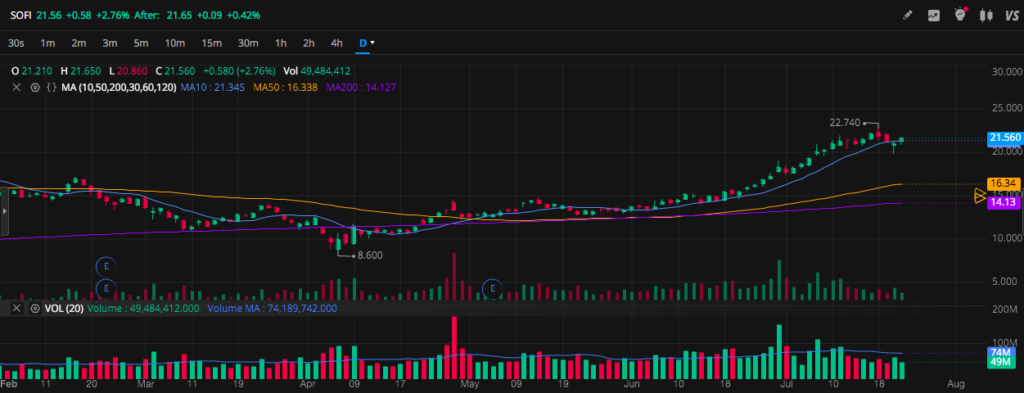Click the MA200 : 14.127 value

pos(362,87)
